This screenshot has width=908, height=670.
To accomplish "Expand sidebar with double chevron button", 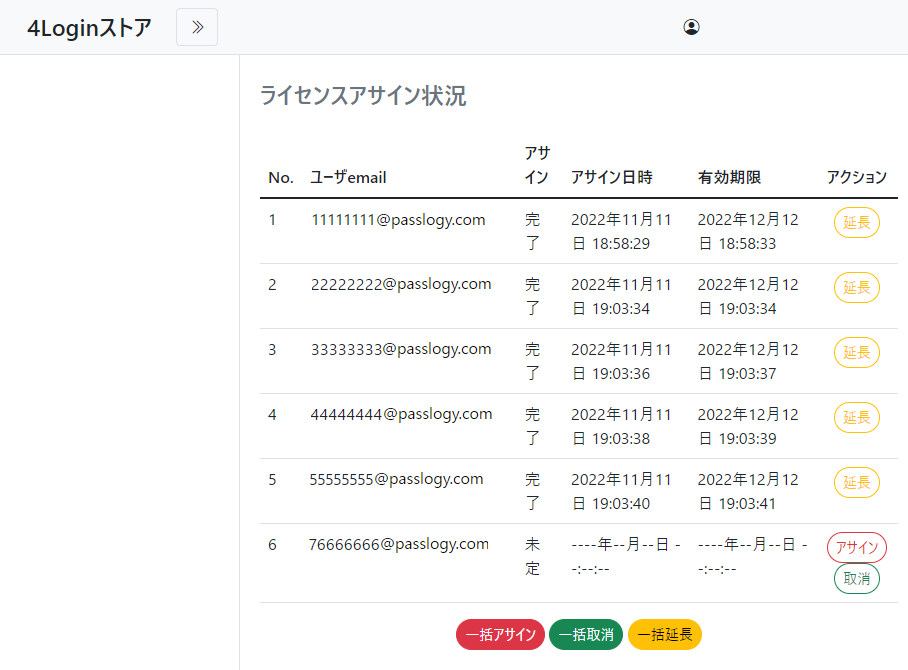I will pos(197,27).
